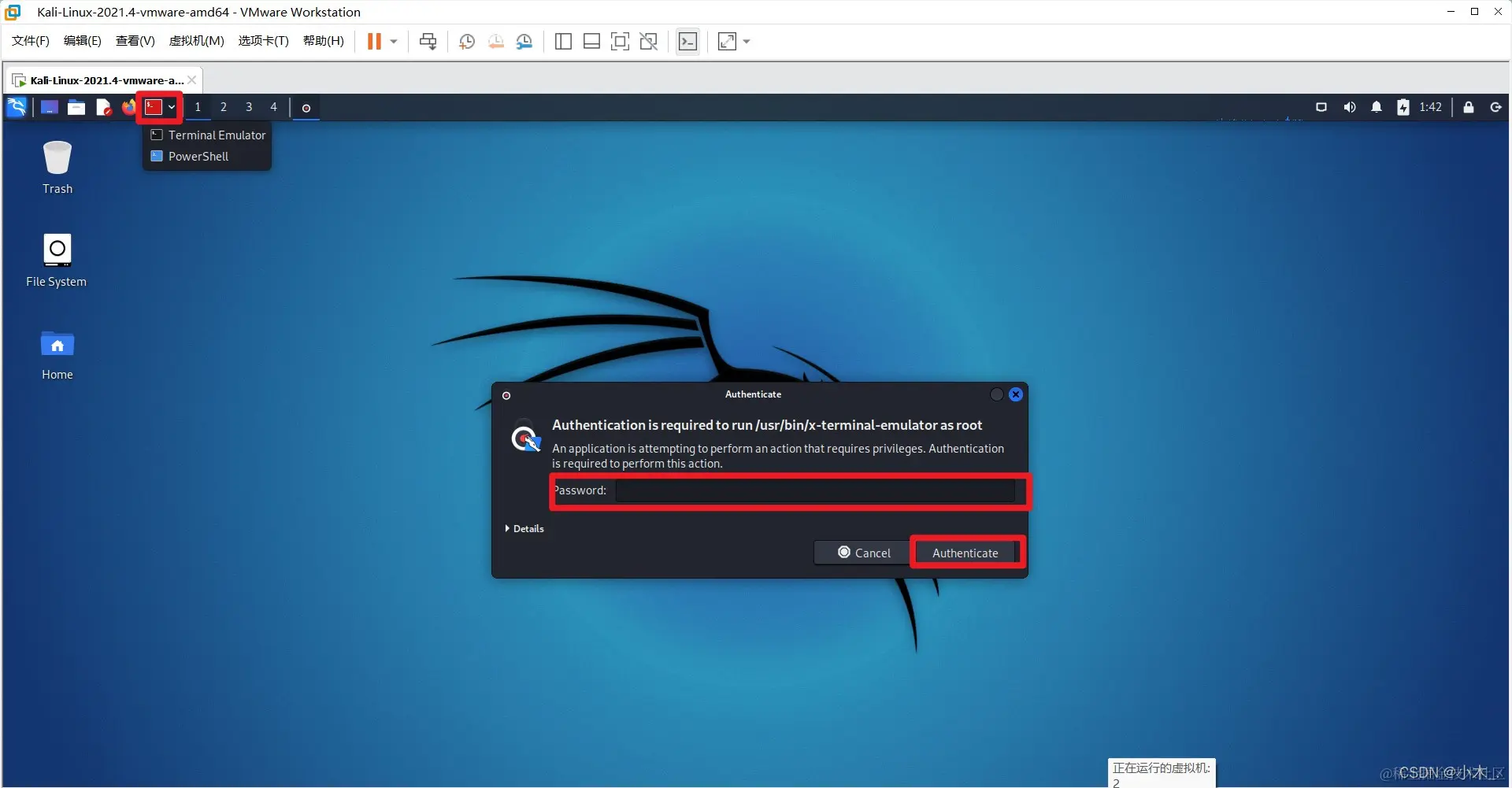1512x788 pixels.
Task: Open the terminal launcher dropdown arrow
Action: [x=172, y=107]
